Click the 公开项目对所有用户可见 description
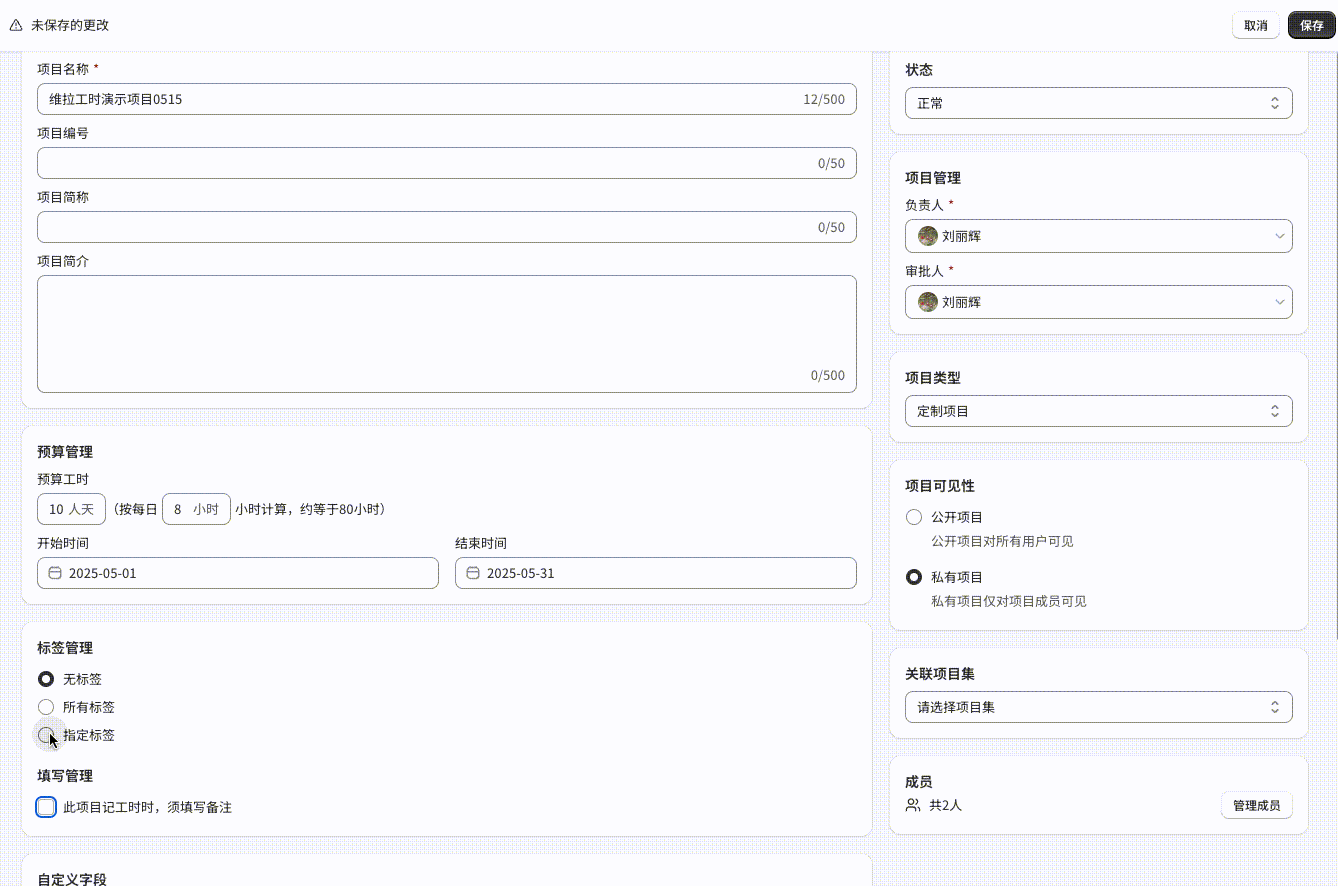The image size is (1338, 886). 1002,541
